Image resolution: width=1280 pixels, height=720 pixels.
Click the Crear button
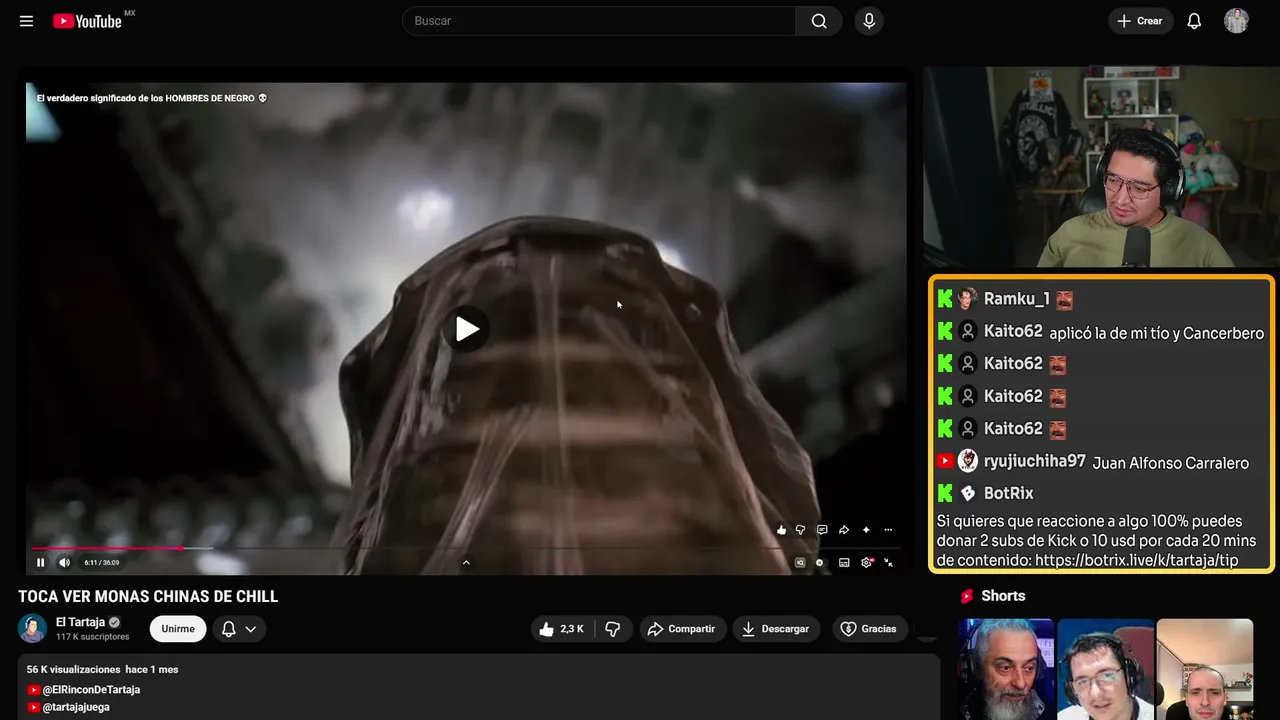1140,21
